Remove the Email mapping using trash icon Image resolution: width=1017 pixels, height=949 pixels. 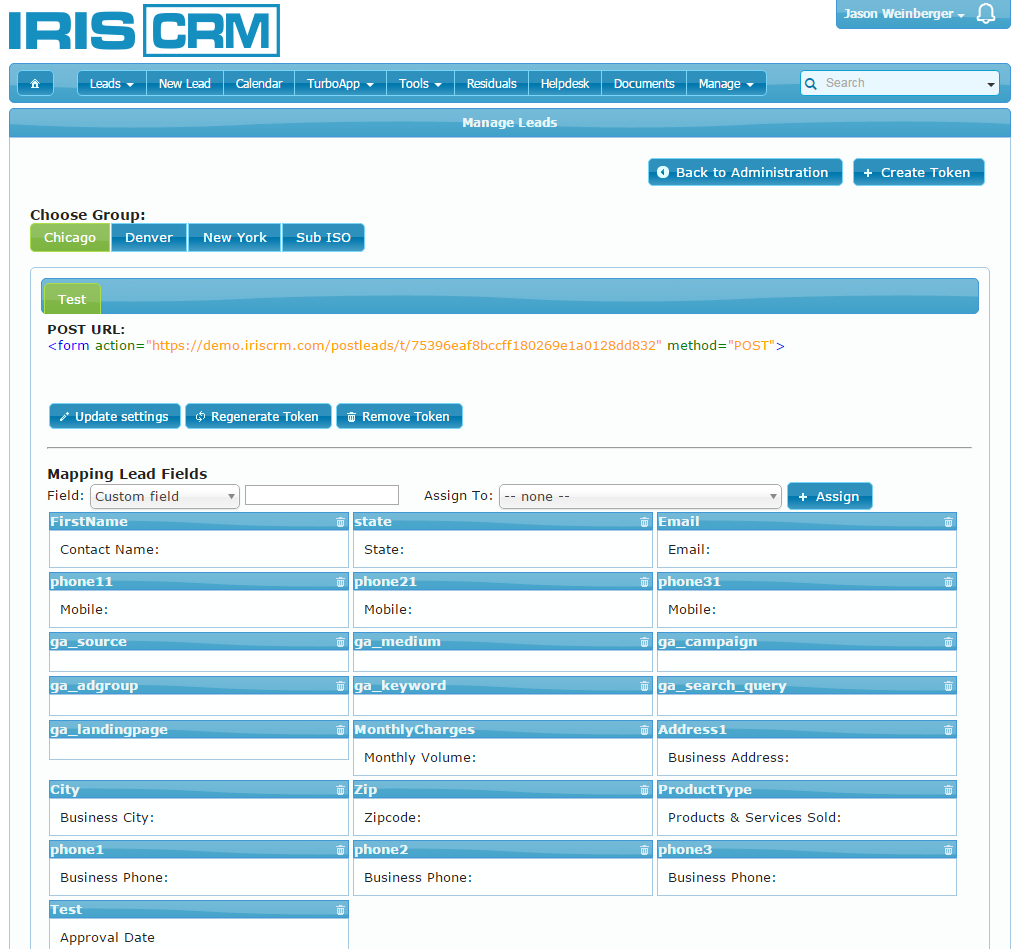948,522
